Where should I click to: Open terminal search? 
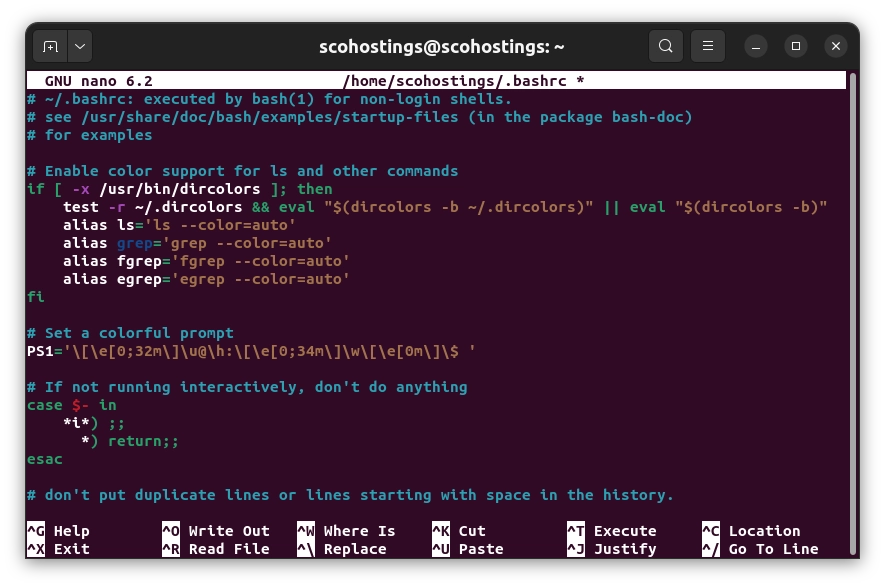666,46
